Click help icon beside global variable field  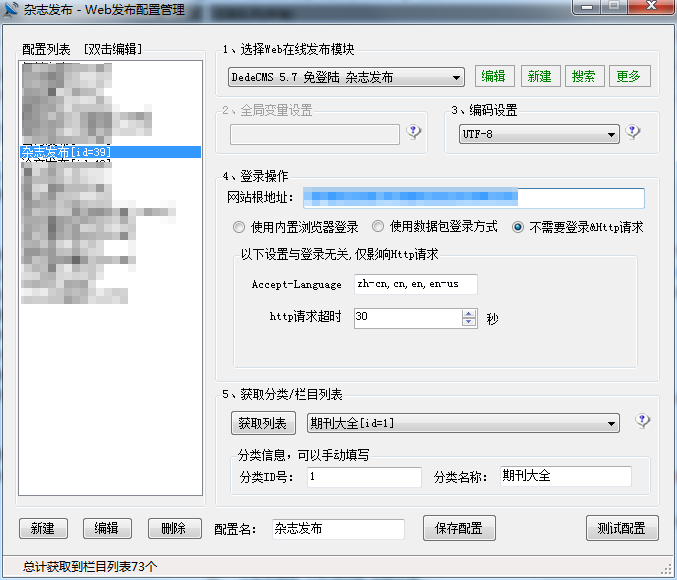(x=414, y=132)
